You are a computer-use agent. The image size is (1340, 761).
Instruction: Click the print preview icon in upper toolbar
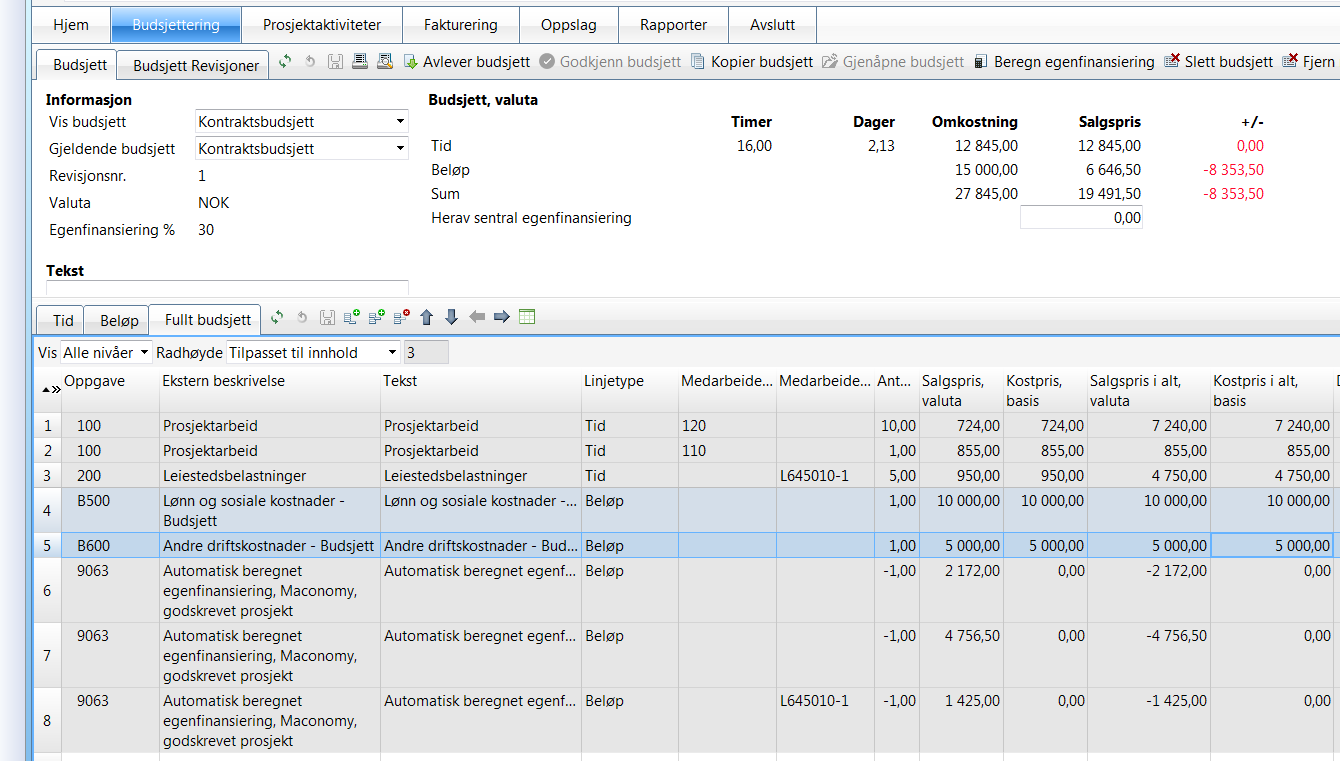coord(384,62)
